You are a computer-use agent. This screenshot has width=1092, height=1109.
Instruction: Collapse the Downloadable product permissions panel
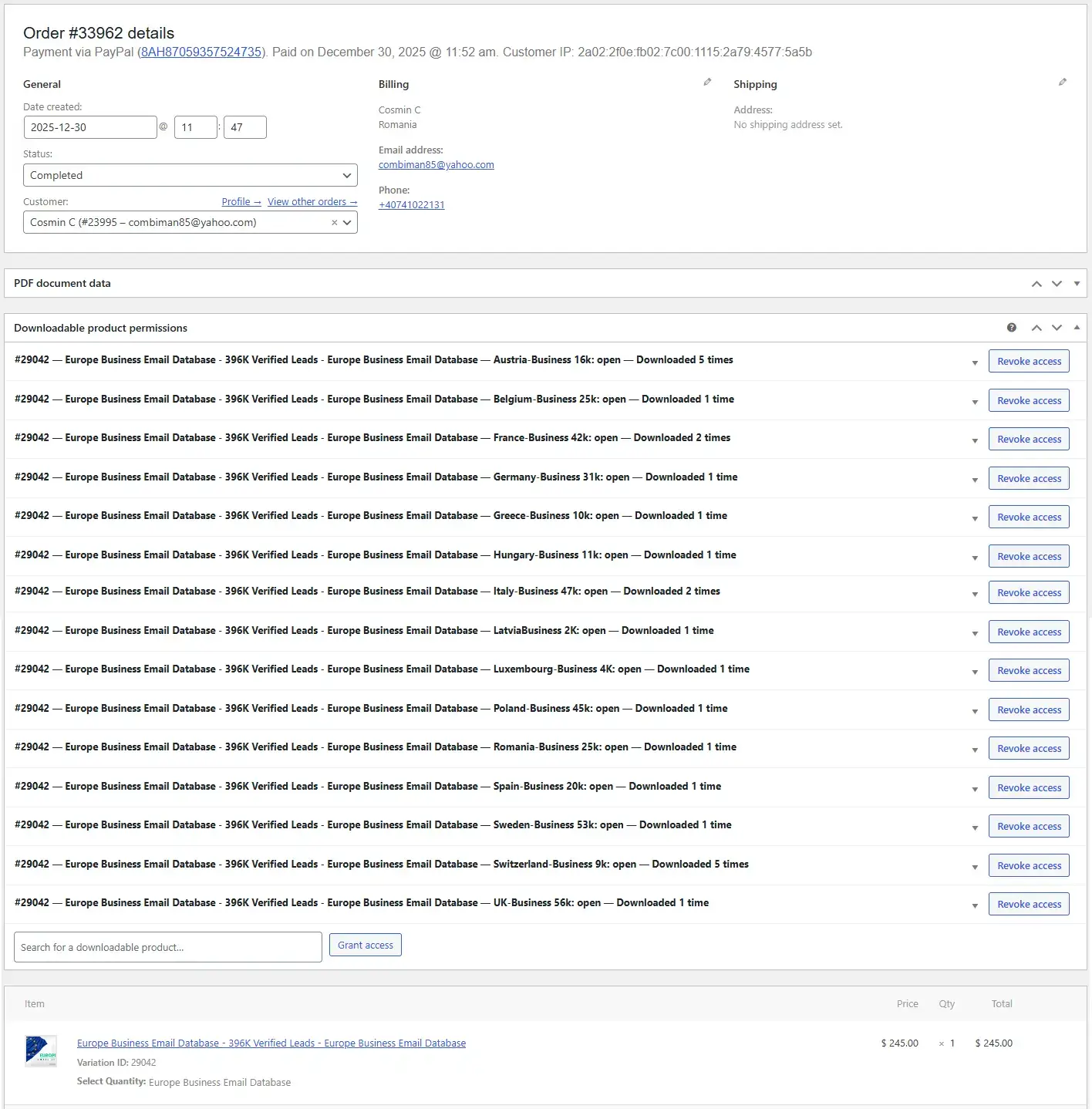click(x=1077, y=328)
